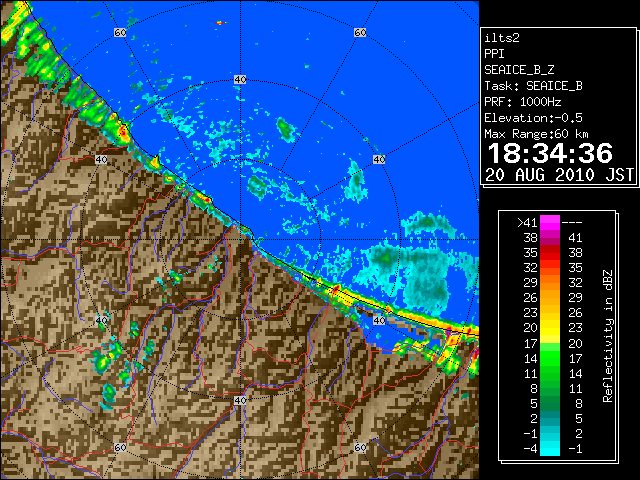Pick the cyan -4 dBZ legend swatch

click(550, 449)
